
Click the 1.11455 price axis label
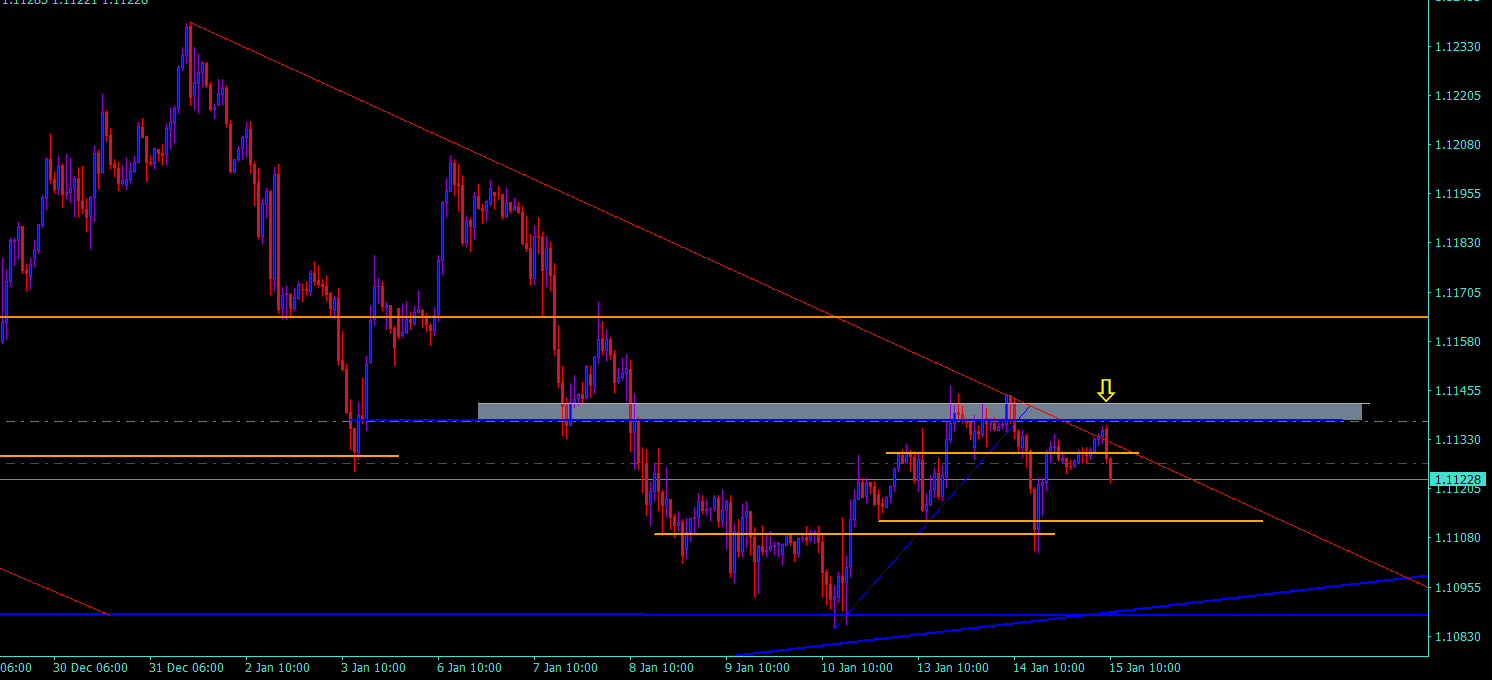tap(1459, 391)
